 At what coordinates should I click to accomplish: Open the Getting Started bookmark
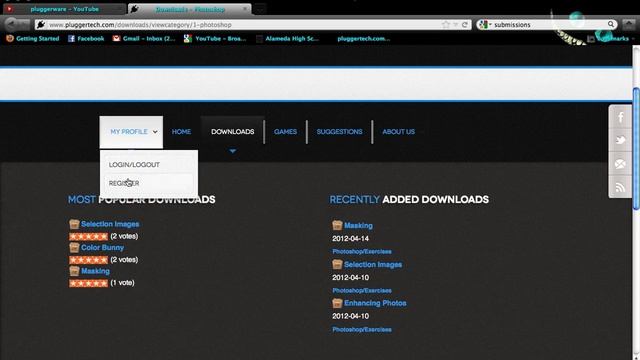(x=33, y=38)
